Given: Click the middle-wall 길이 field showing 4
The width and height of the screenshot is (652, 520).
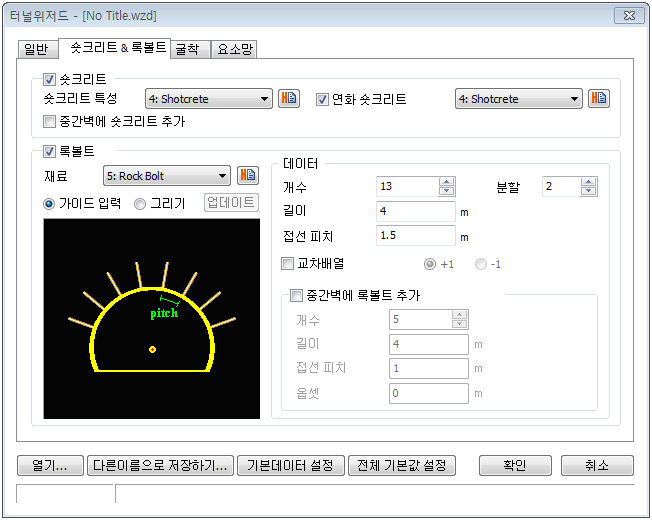Looking at the screenshot, I should tap(429, 344).
